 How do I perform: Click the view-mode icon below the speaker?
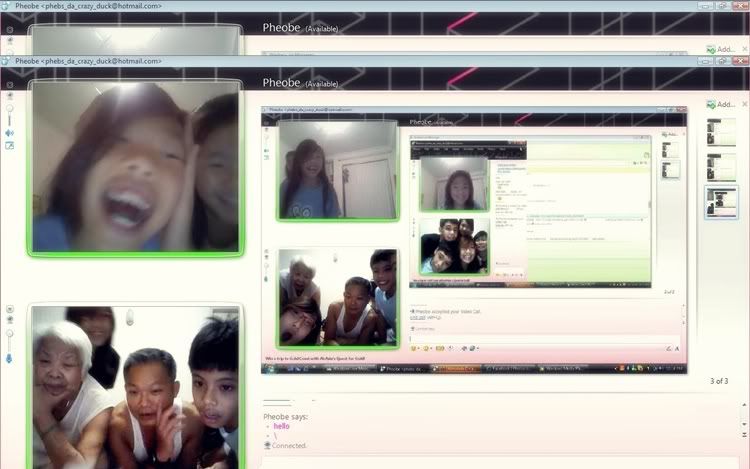click(10, 145)
